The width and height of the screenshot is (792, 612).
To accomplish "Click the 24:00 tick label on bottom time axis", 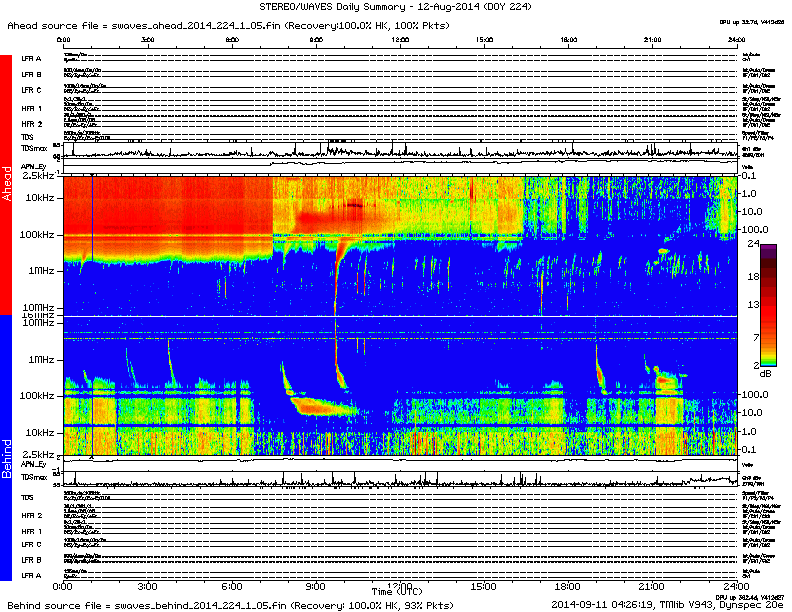I will (x=736, y=587).
